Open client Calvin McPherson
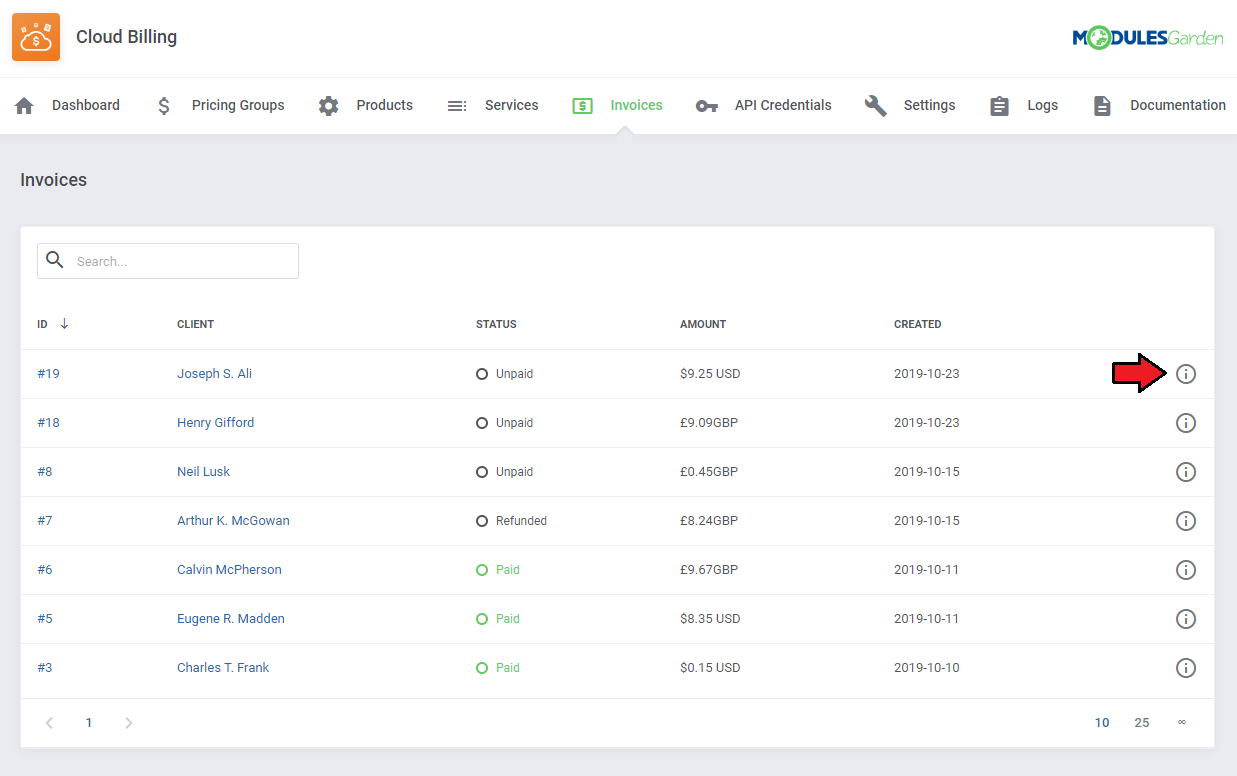 coord(229,570)
